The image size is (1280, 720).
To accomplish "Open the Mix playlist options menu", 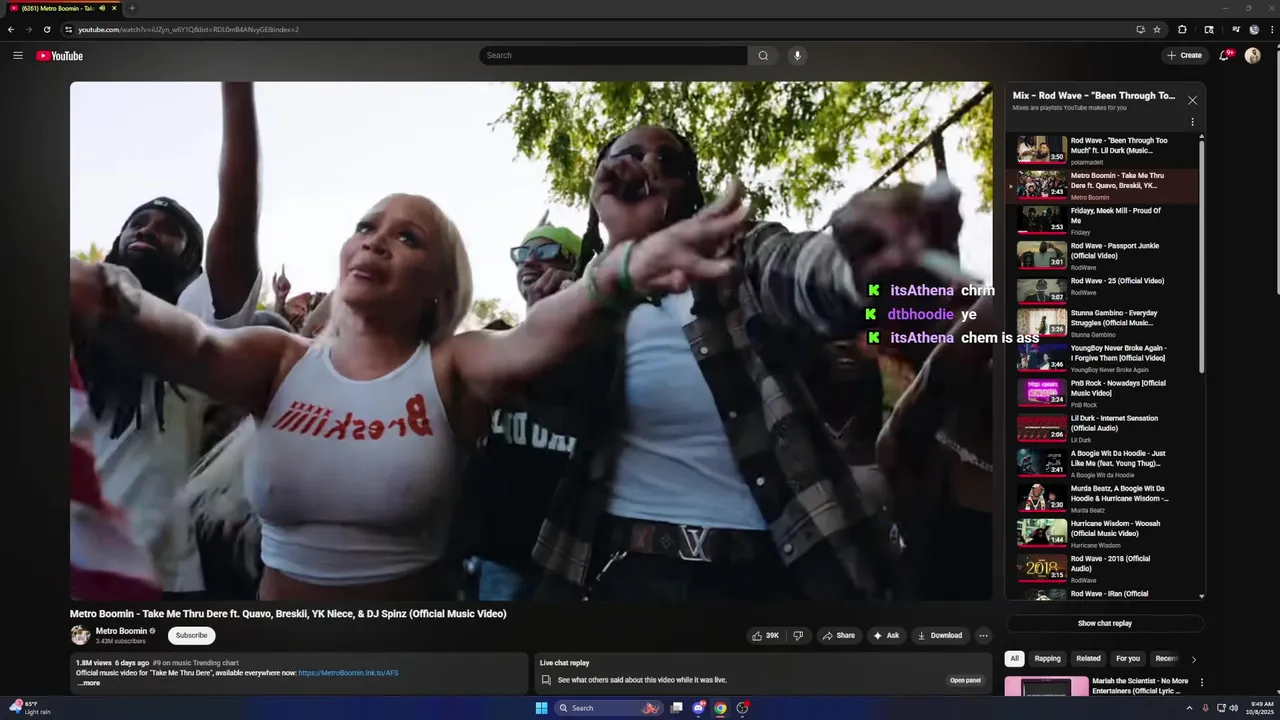I will [1192, 122].
